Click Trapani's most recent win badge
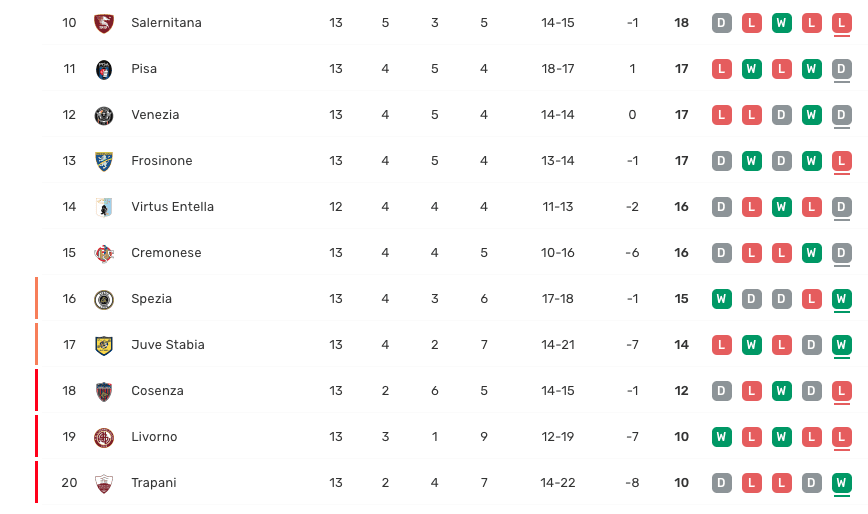 [x=842, y=483]
